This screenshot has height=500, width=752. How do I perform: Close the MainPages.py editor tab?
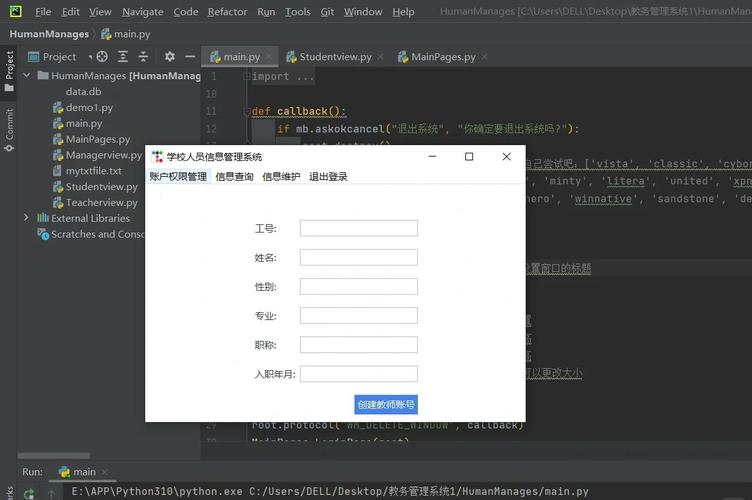pyautogui.click(x=484, y=57)
